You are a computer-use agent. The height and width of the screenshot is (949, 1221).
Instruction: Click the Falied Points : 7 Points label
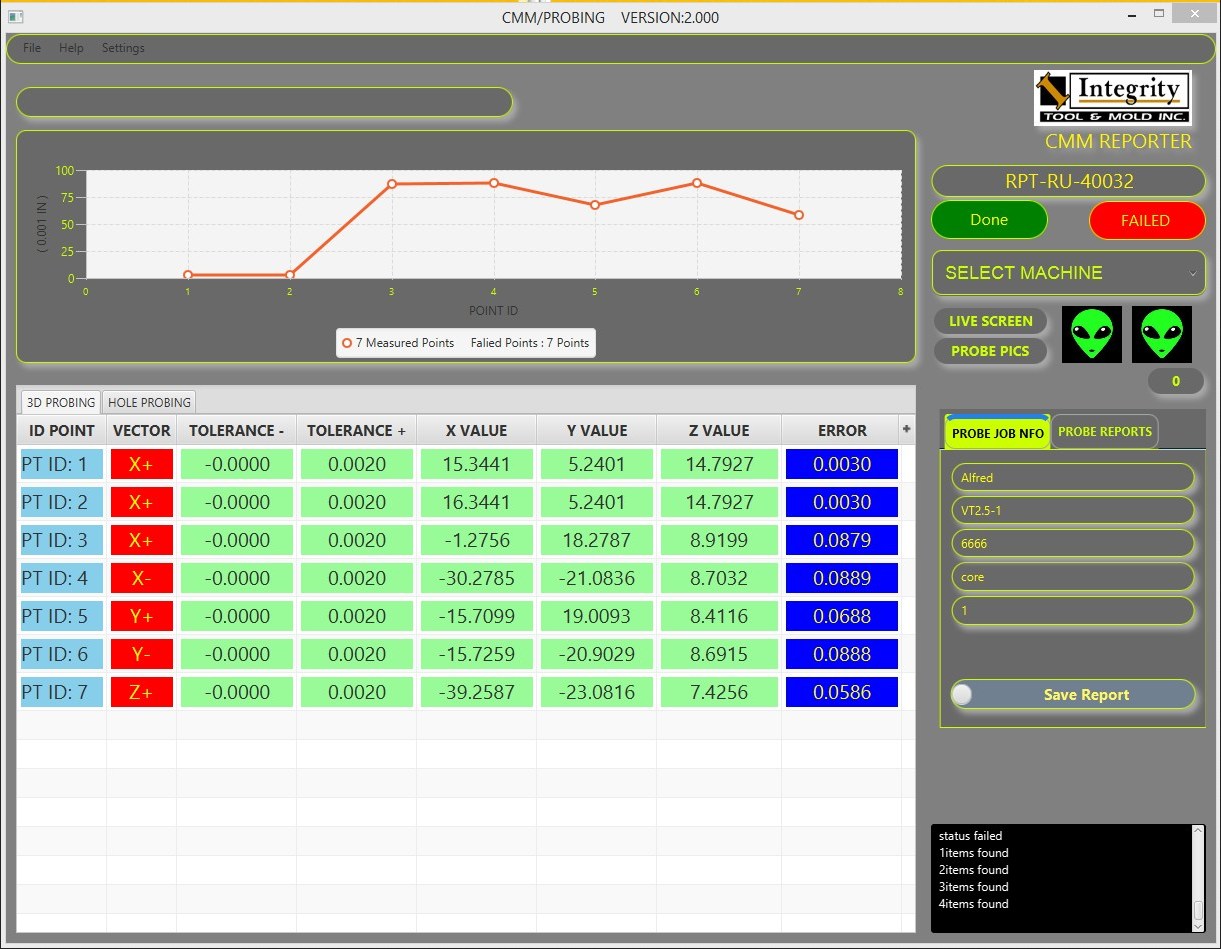click(x=530, y=343)
